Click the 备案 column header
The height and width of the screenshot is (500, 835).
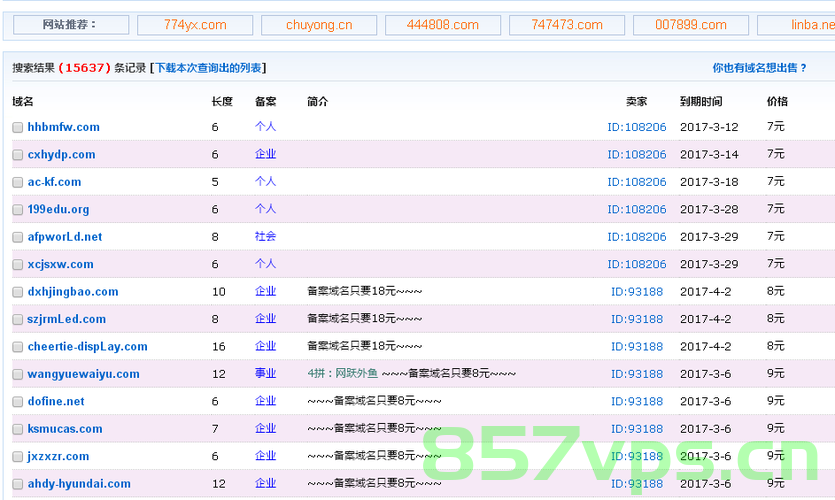click(x=265, y=102)
